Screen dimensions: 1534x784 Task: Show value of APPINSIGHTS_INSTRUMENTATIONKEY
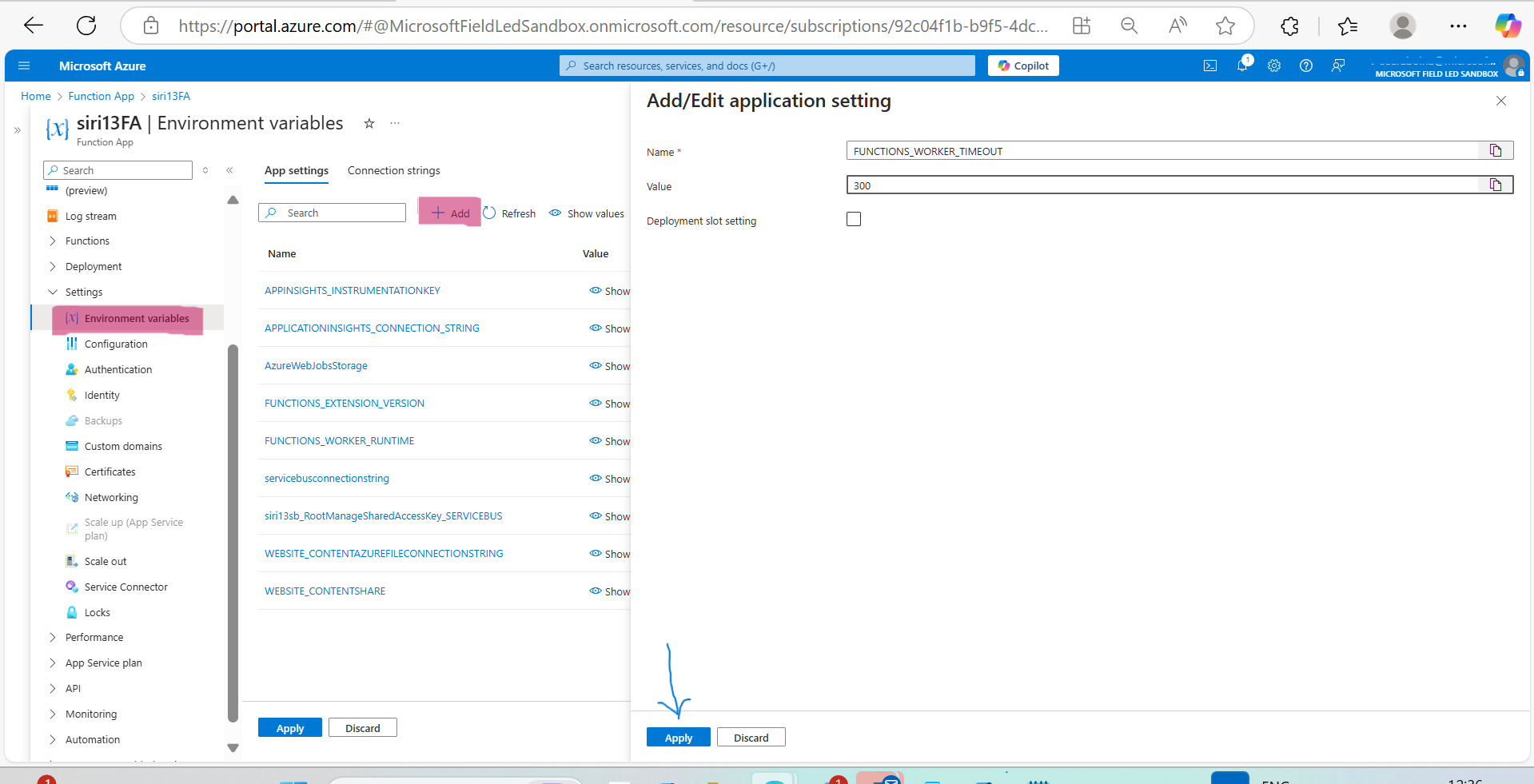pos(610,291)
